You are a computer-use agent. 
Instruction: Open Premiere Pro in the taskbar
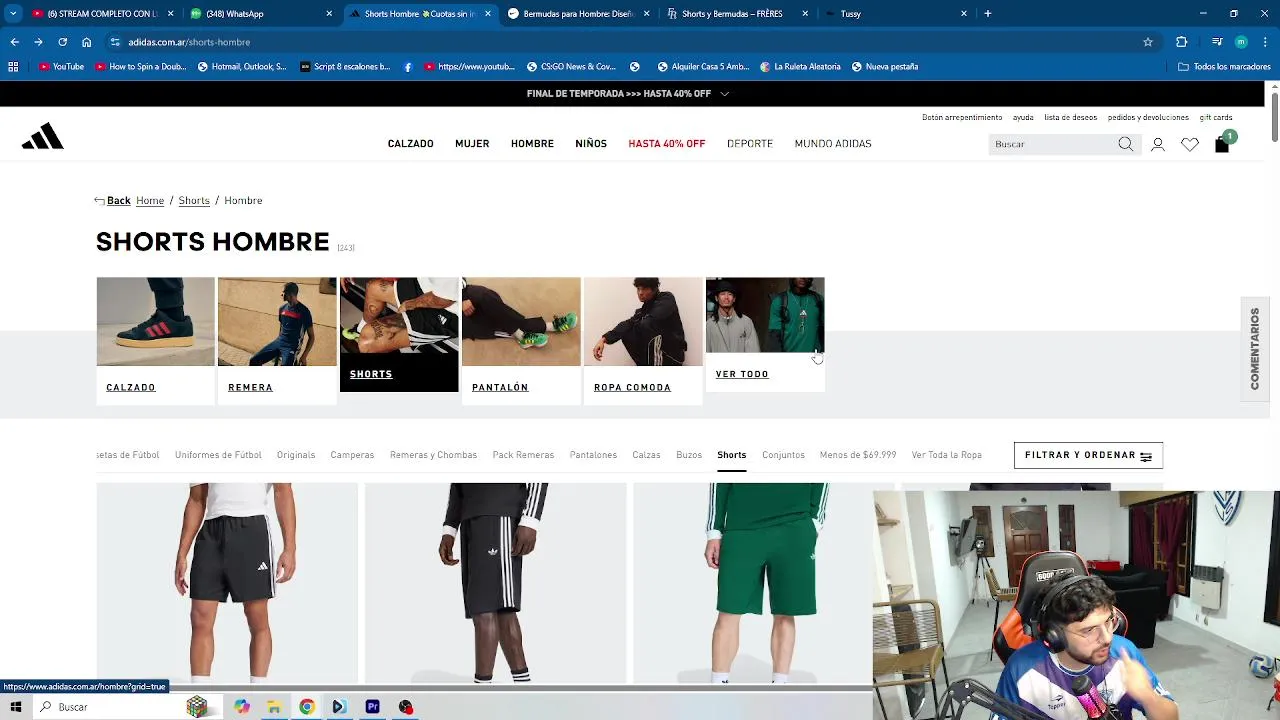pos(373,707)
